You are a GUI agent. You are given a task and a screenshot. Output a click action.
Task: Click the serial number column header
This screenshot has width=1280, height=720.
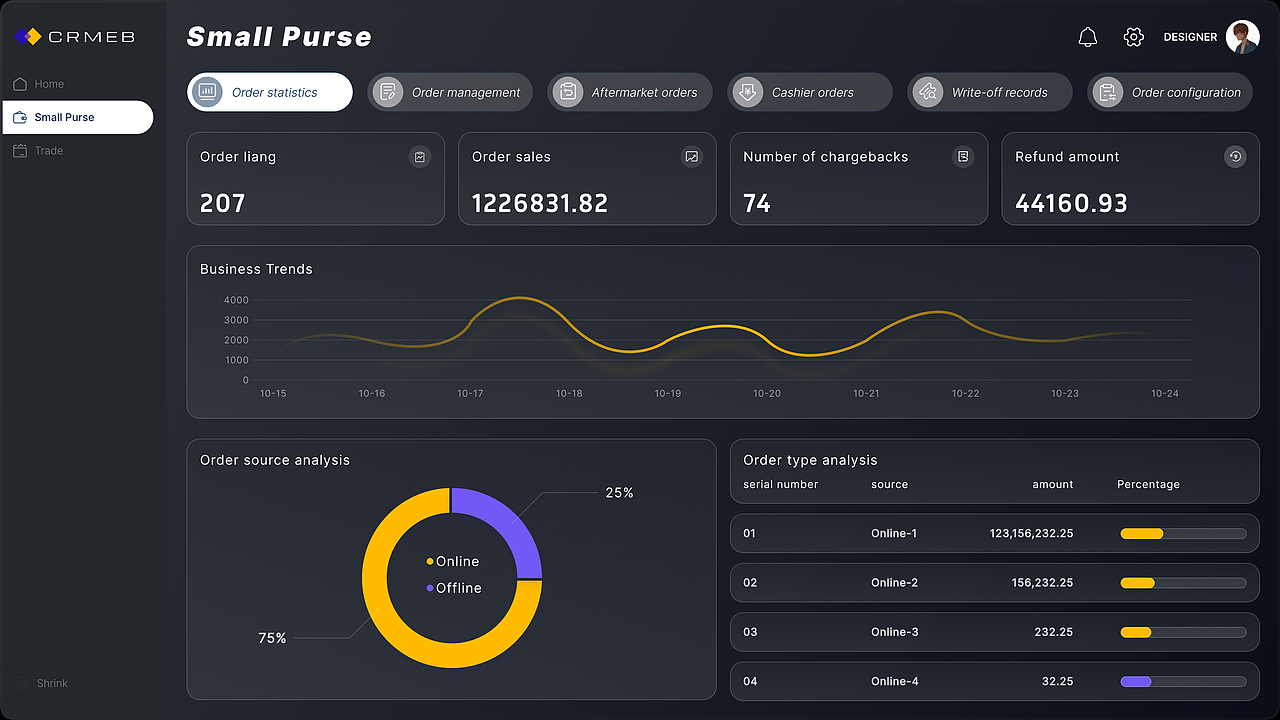click(x=780, y=485)
